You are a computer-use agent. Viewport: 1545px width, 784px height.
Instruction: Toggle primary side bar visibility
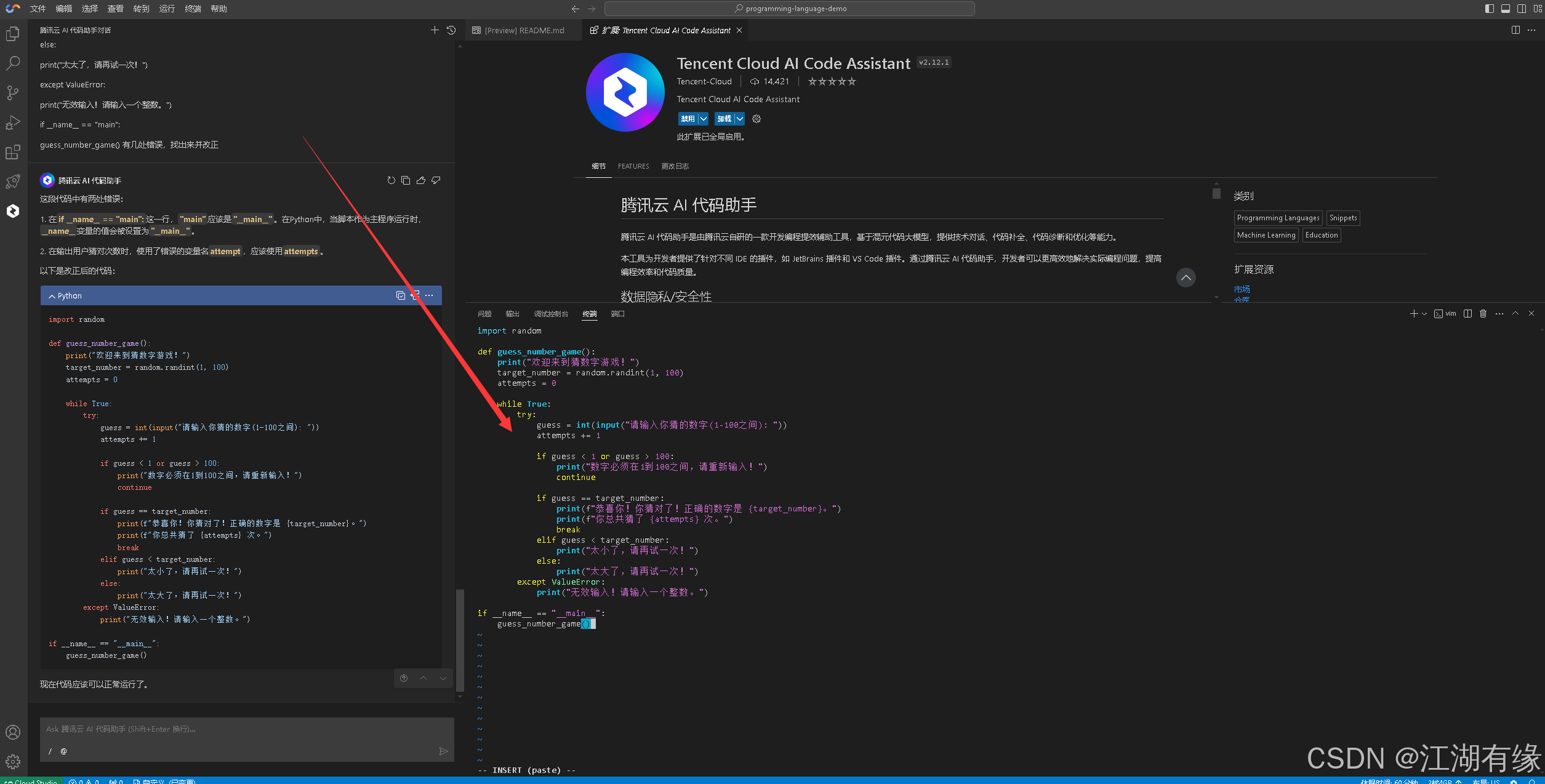click(x=1490, y=9)
